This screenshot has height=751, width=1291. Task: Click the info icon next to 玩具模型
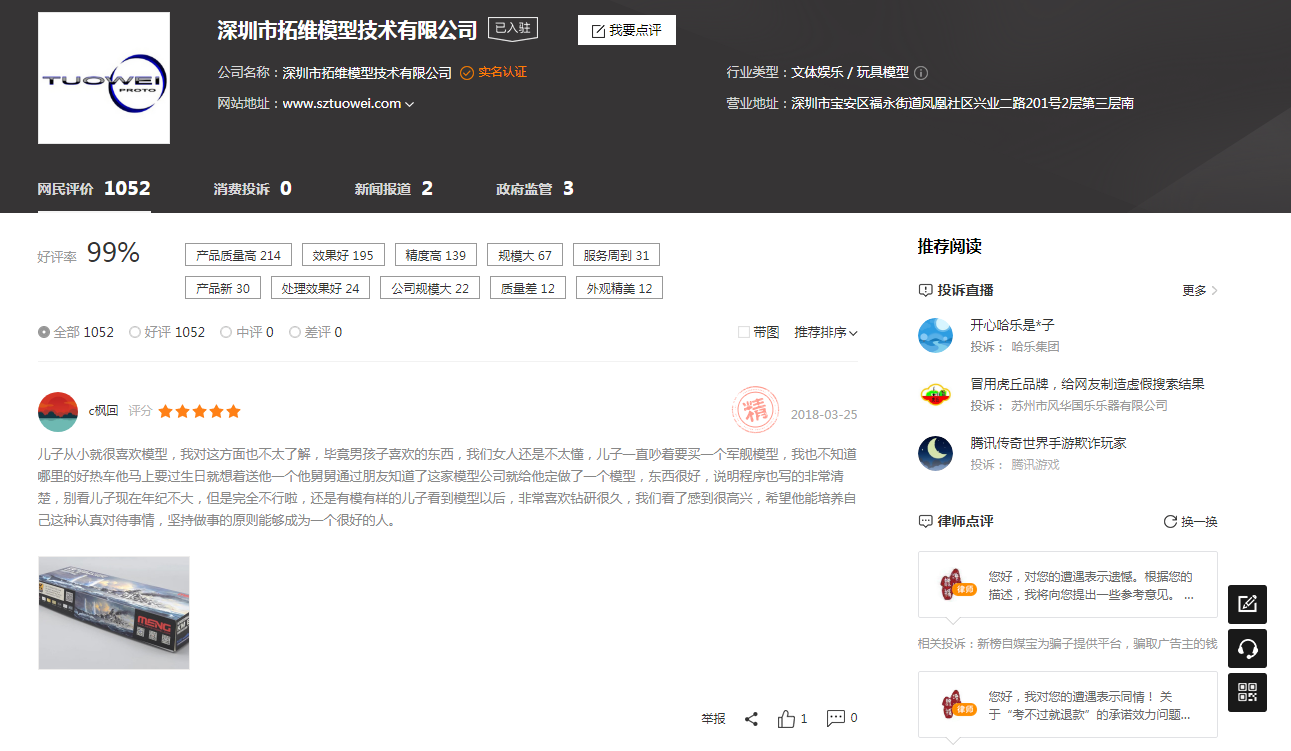click(920, 72)
